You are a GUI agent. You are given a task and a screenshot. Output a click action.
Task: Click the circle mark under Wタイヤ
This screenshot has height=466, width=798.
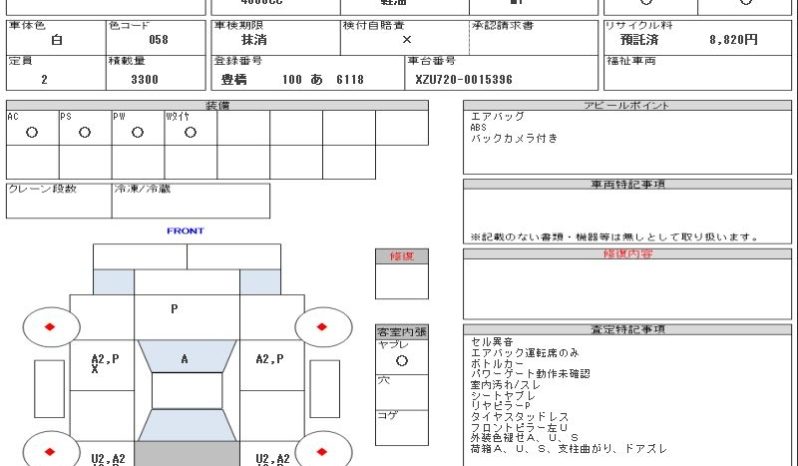pos(190,132)
